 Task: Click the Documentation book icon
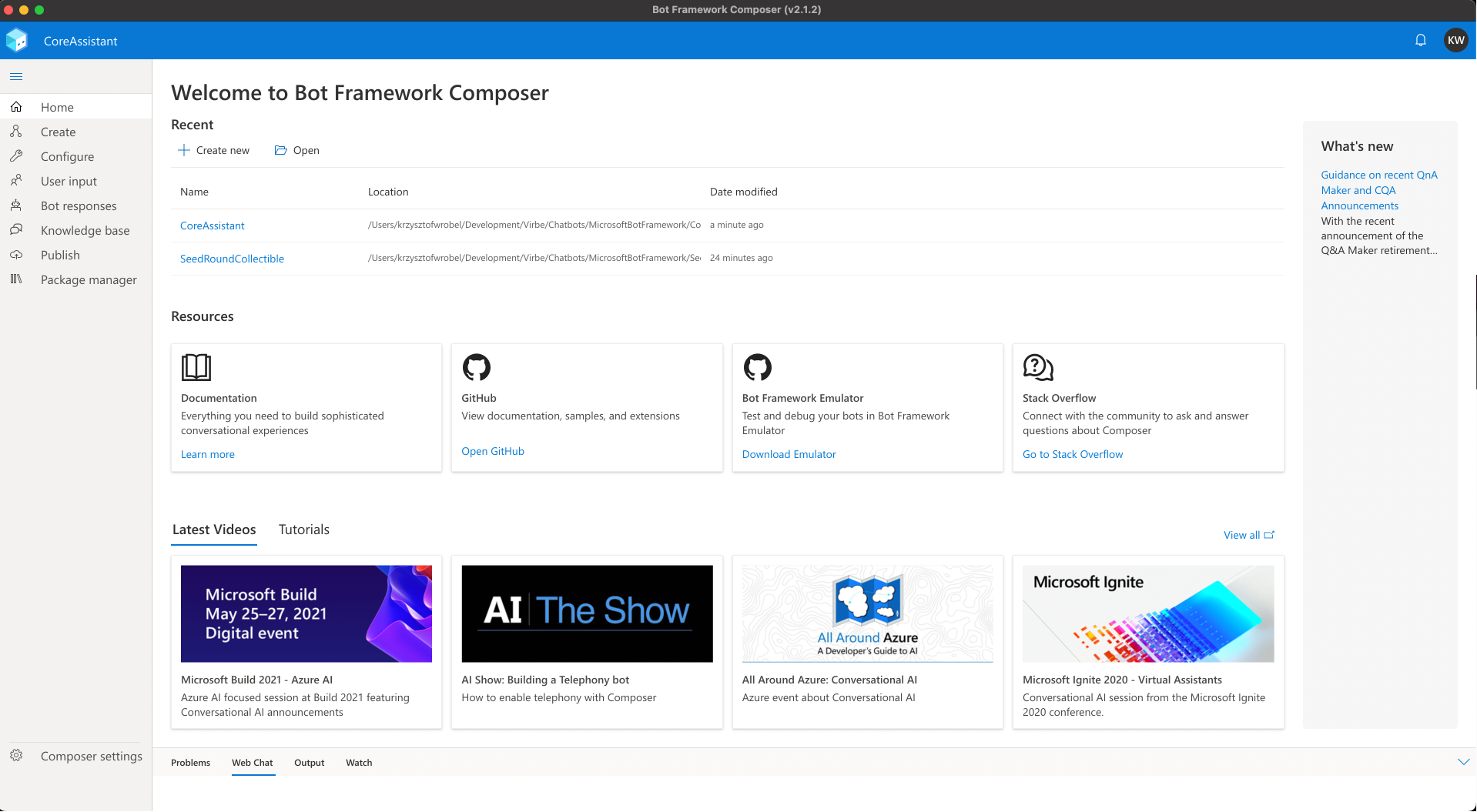click(x=196, y=367)
